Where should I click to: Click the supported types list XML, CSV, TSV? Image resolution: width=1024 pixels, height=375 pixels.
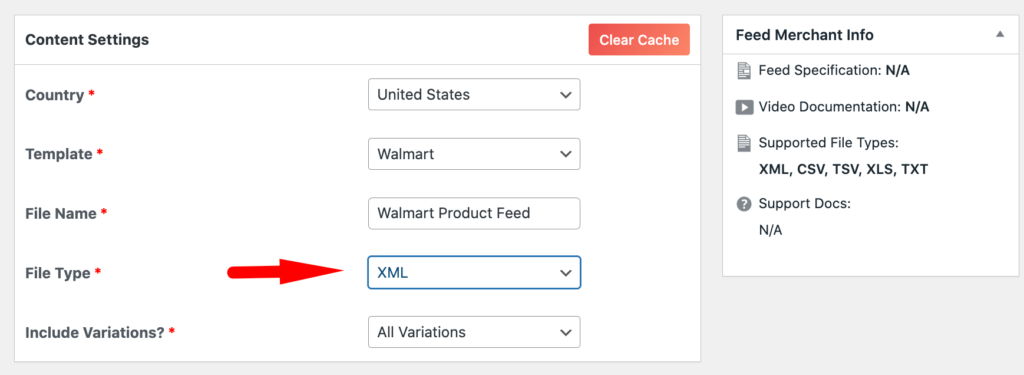point(843,170)
